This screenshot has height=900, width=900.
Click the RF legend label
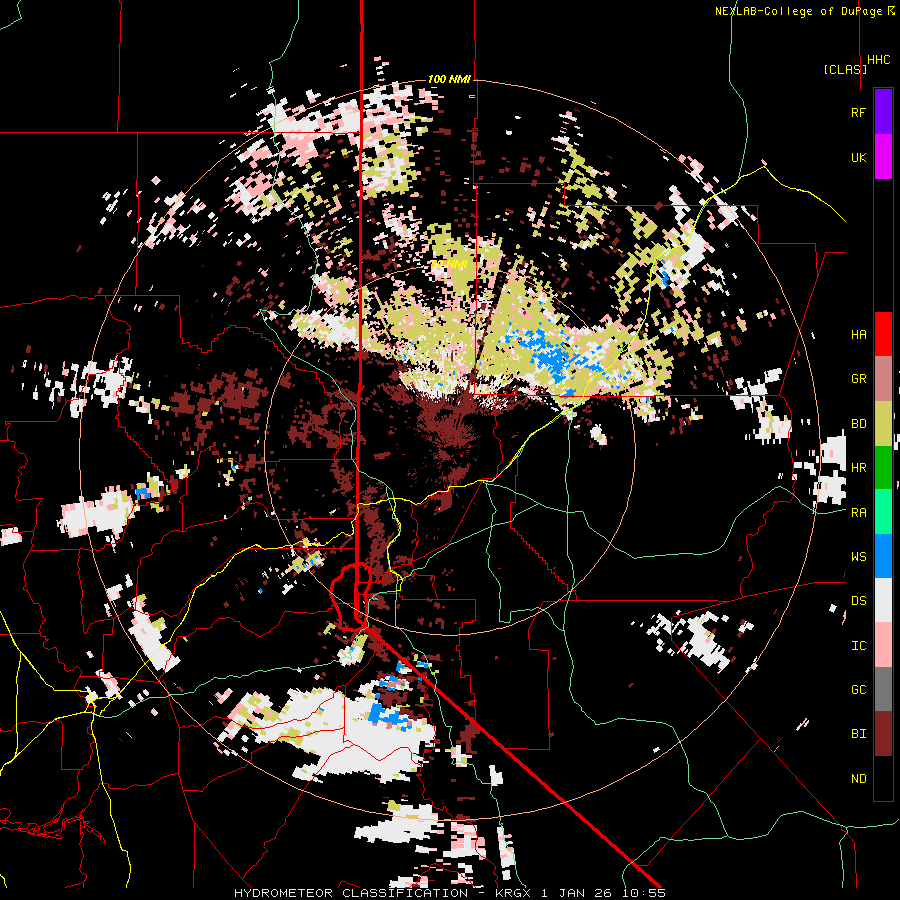tap(858, 112)
